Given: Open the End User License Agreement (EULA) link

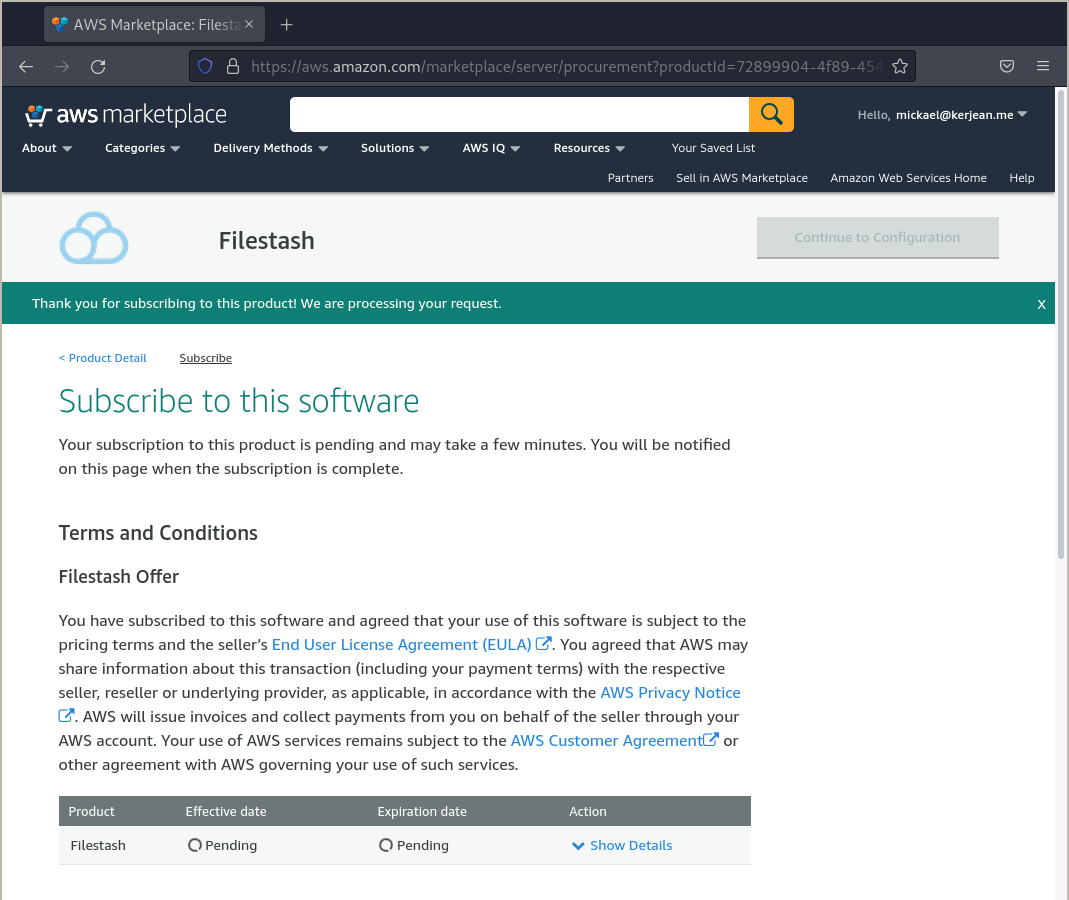Looking at the screenshot, I should tap(402, 644).
